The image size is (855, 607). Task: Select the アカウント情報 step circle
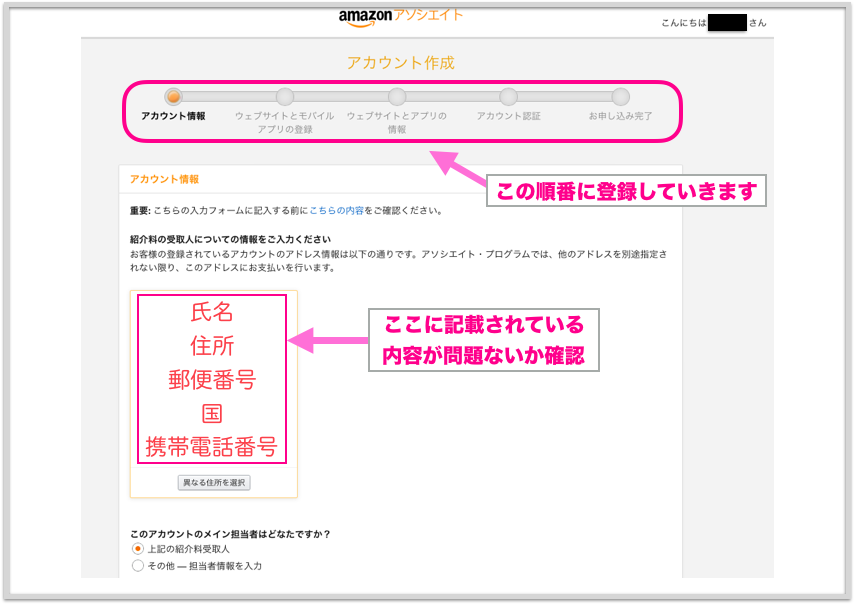[x=173, y=97]
